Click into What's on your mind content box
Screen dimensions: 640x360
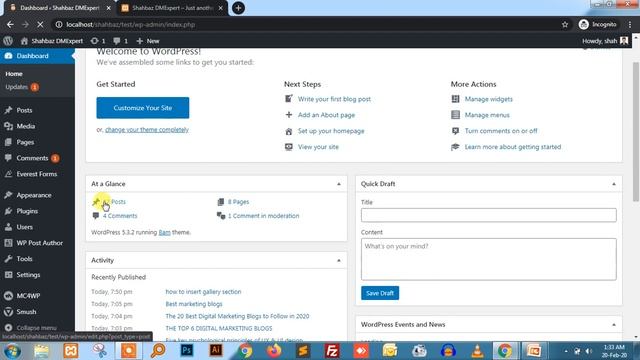[489, 259]
